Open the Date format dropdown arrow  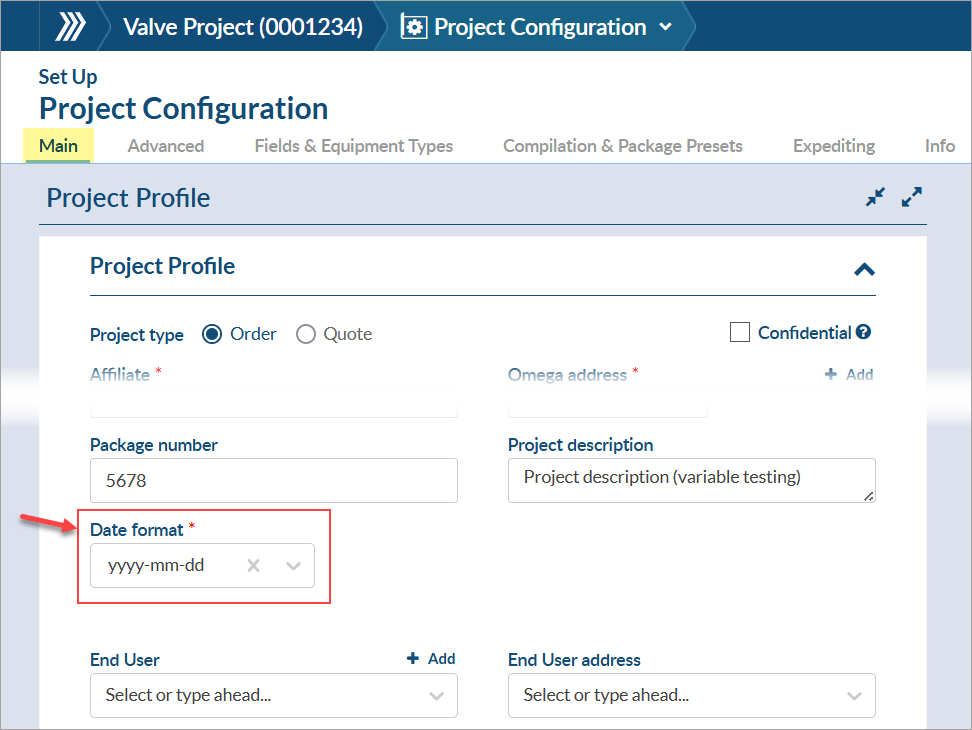(293, 566)
